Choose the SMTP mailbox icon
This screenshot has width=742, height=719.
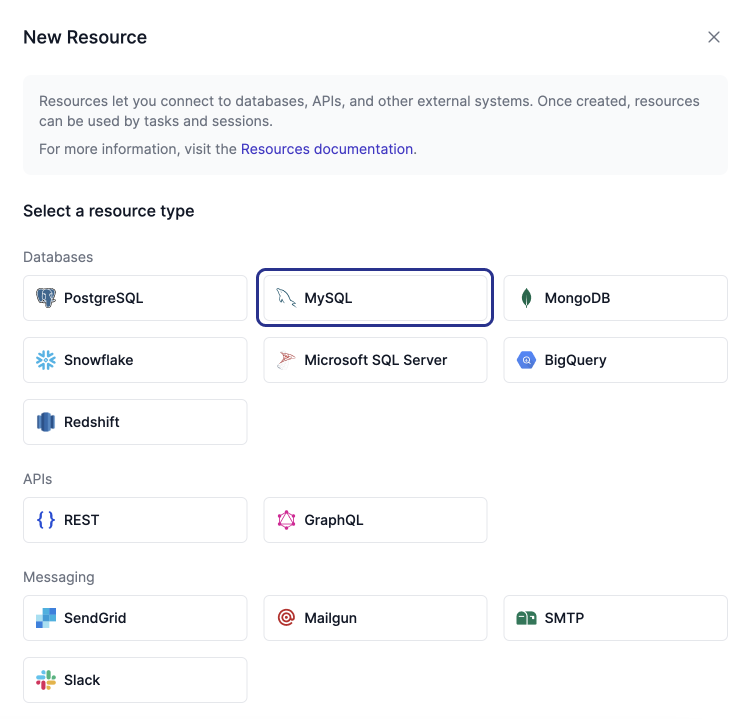[x=526, y=618]
